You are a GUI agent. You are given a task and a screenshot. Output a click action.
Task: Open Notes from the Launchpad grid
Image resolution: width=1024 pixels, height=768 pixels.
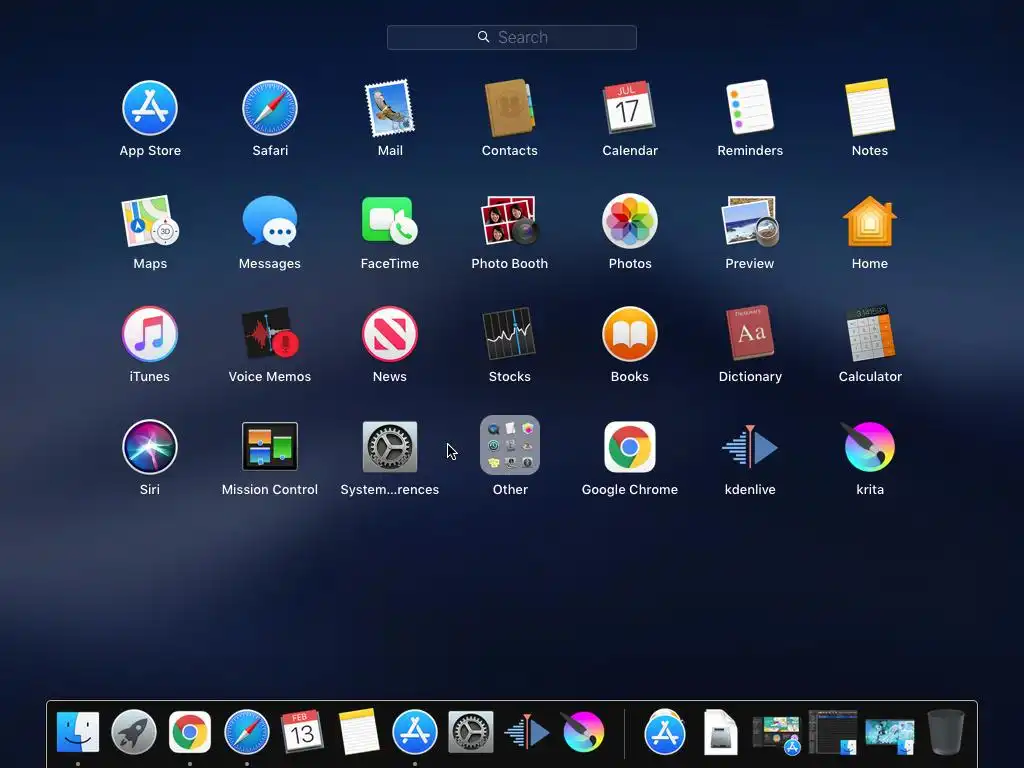click(870, 108)
